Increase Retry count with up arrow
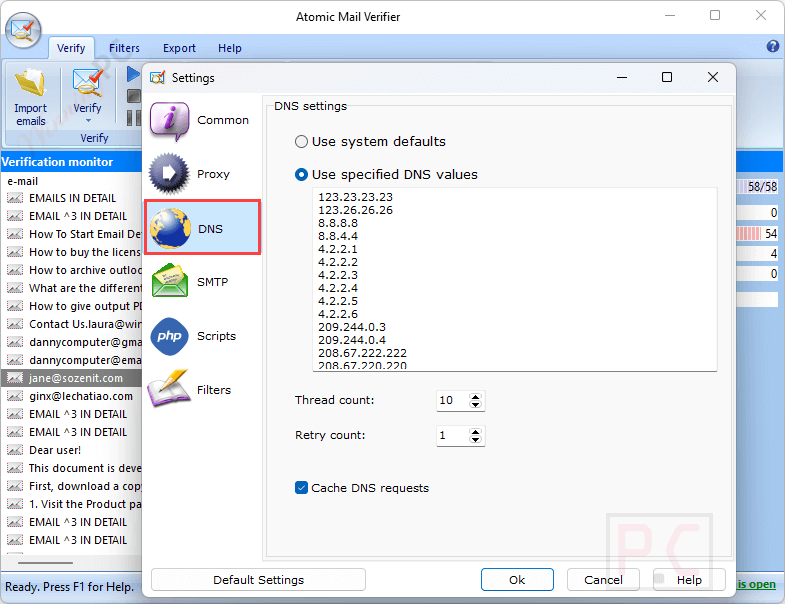The image size is (785, 604). point(475,432)
